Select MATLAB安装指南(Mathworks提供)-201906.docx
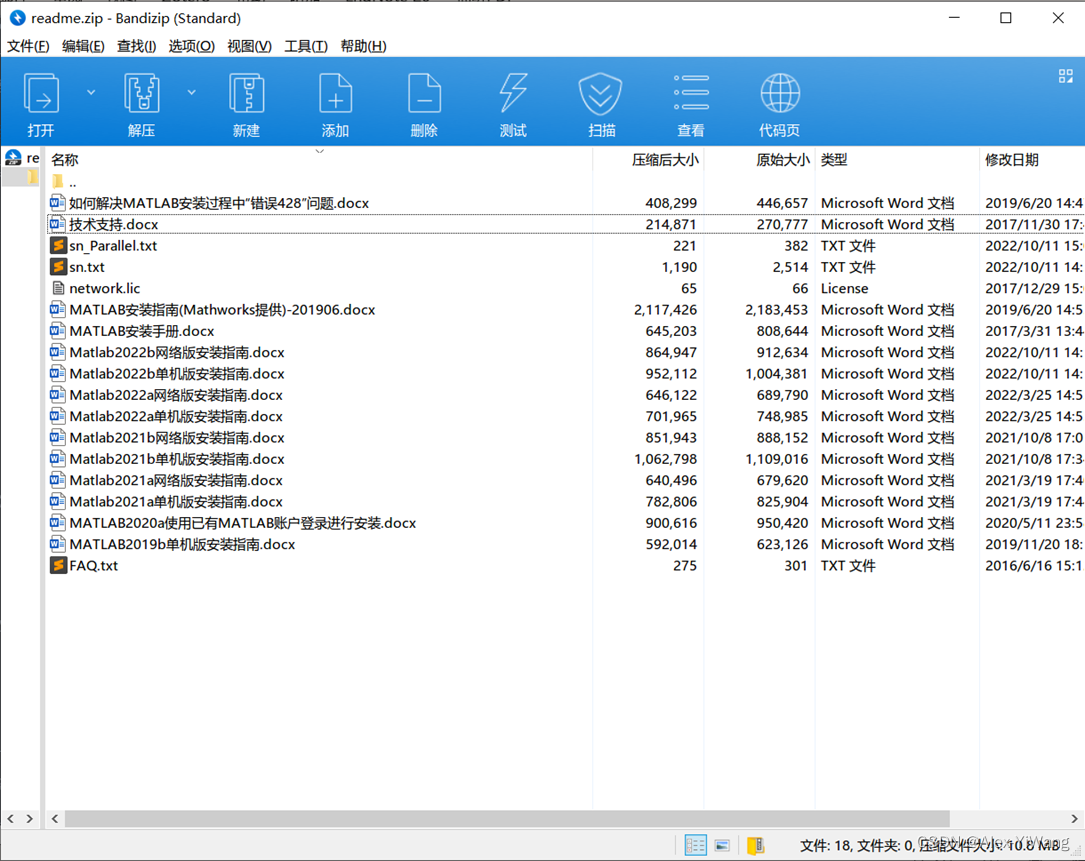Viewport: 1085px width, 861px height. 222,310
